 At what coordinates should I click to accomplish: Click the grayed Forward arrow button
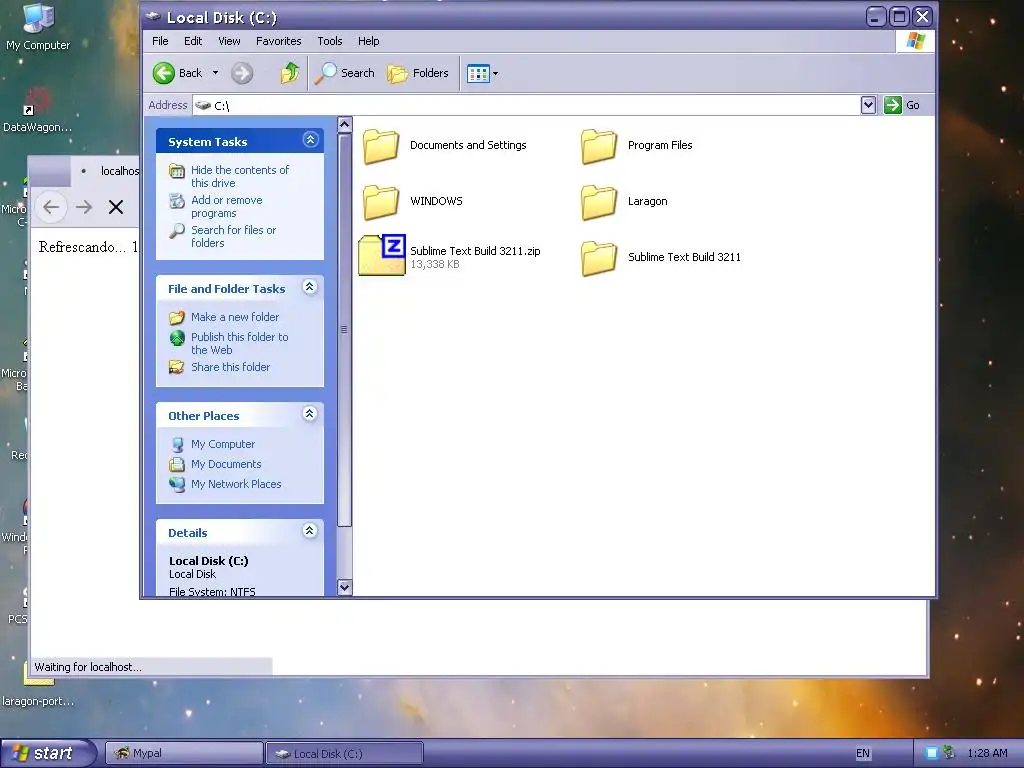pos(242,73)
